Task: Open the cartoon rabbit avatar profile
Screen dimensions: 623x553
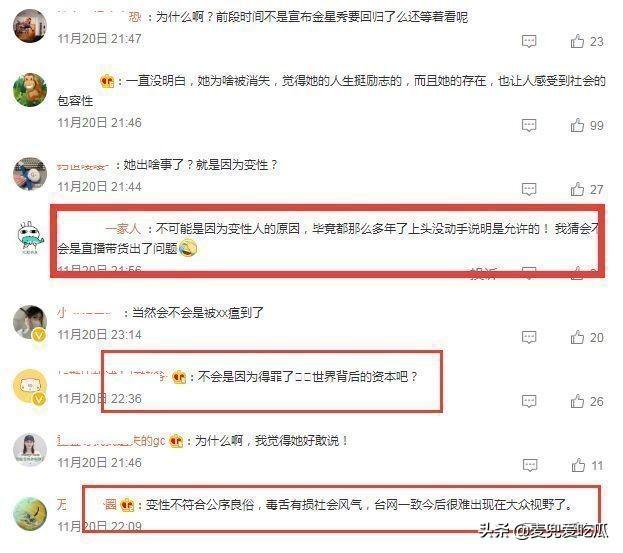Action: click(30, 238)
